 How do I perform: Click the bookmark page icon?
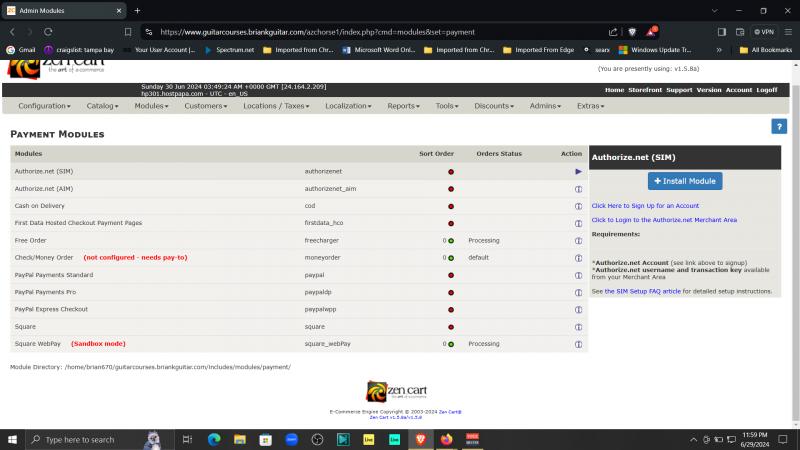pos(128,32)
